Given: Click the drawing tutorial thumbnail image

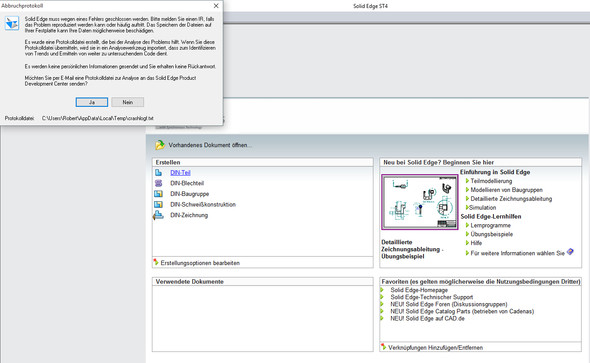Looking at the screenshot, I should pyautogui.click(x=420, y=202).
